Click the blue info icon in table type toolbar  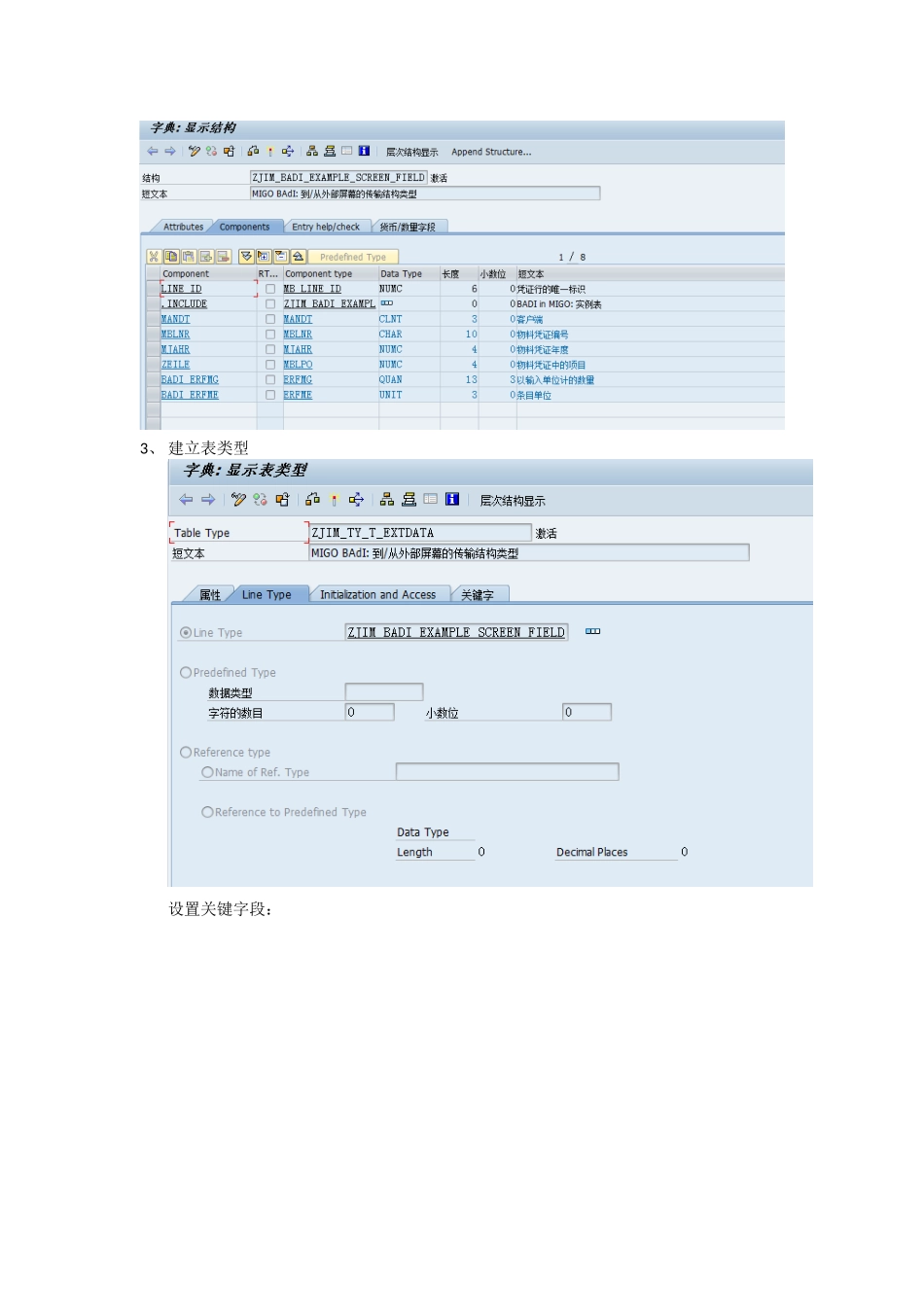pos(452,500)
